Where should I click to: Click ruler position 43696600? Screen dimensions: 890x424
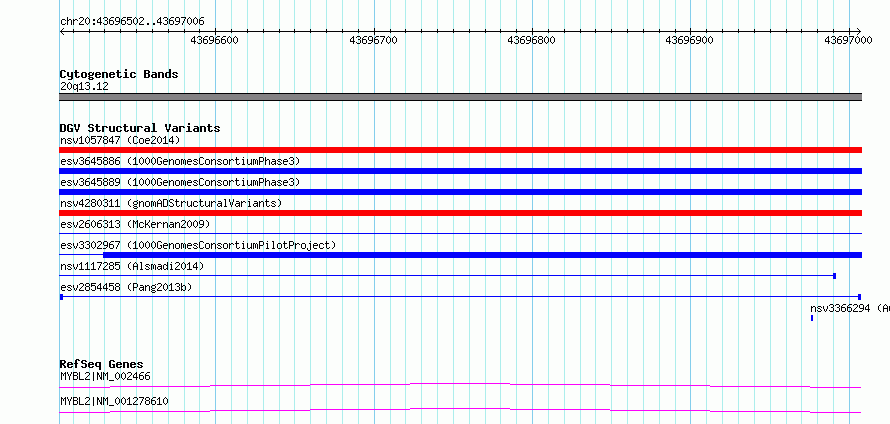tap(215, 40)
